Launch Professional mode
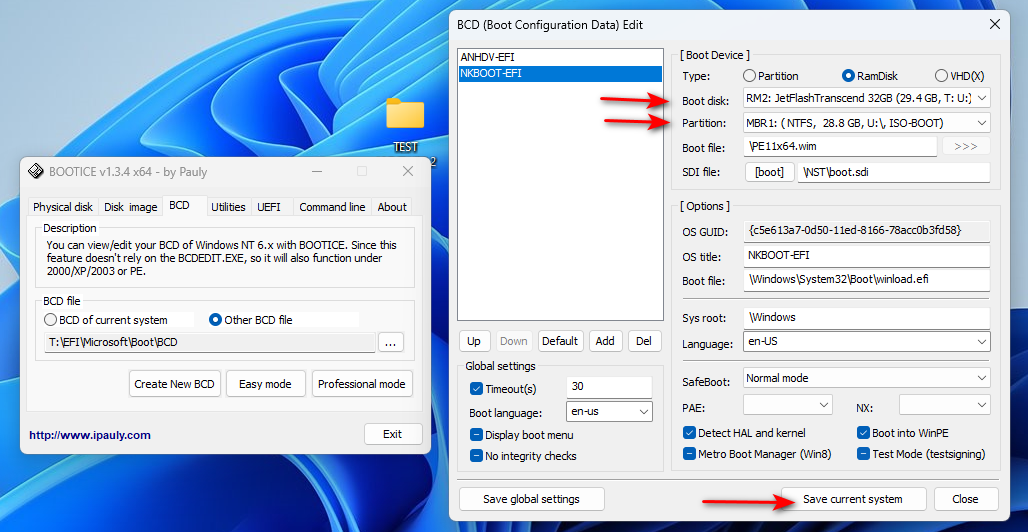 click(362, 384)
